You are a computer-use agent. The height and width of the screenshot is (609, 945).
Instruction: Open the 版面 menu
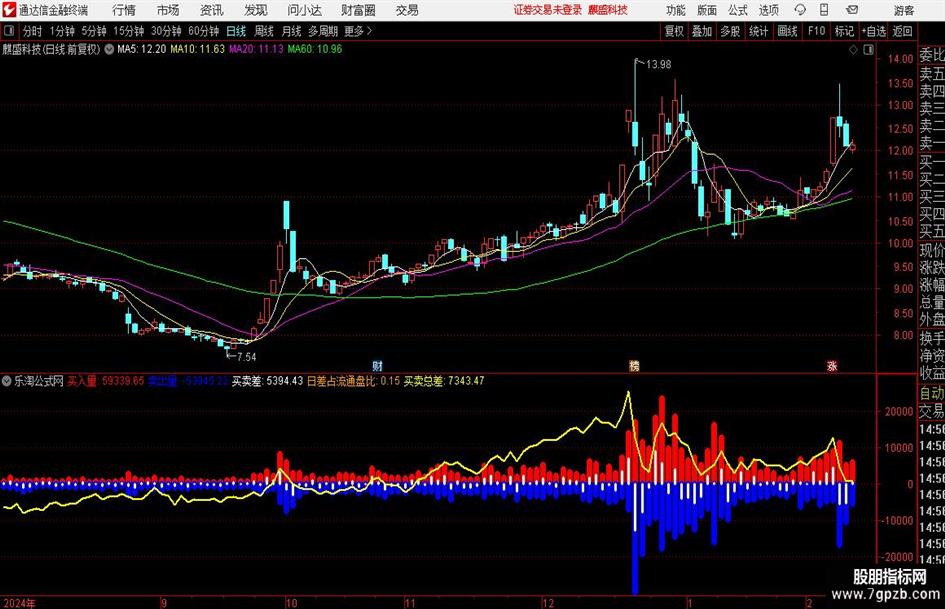point(706,10)
